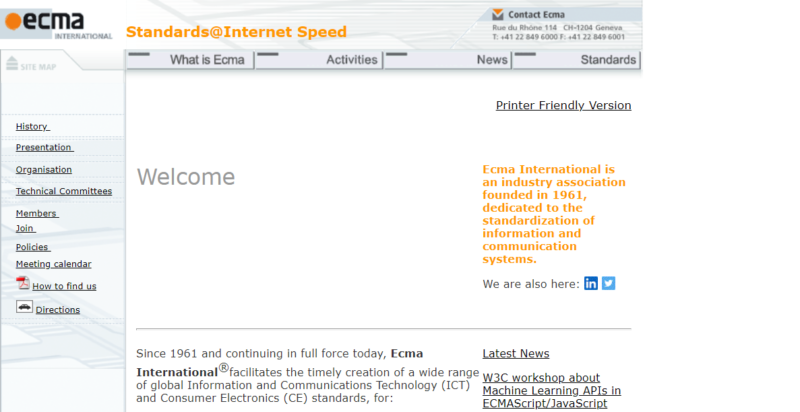Viewport: 800px width, 412px height.
Task: Click the Site Map icon
Action: click(12, 64)
